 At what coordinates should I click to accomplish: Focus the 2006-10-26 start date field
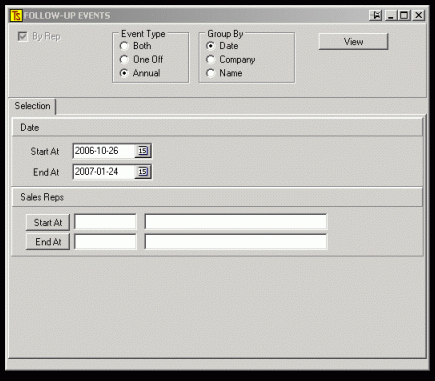104,151
